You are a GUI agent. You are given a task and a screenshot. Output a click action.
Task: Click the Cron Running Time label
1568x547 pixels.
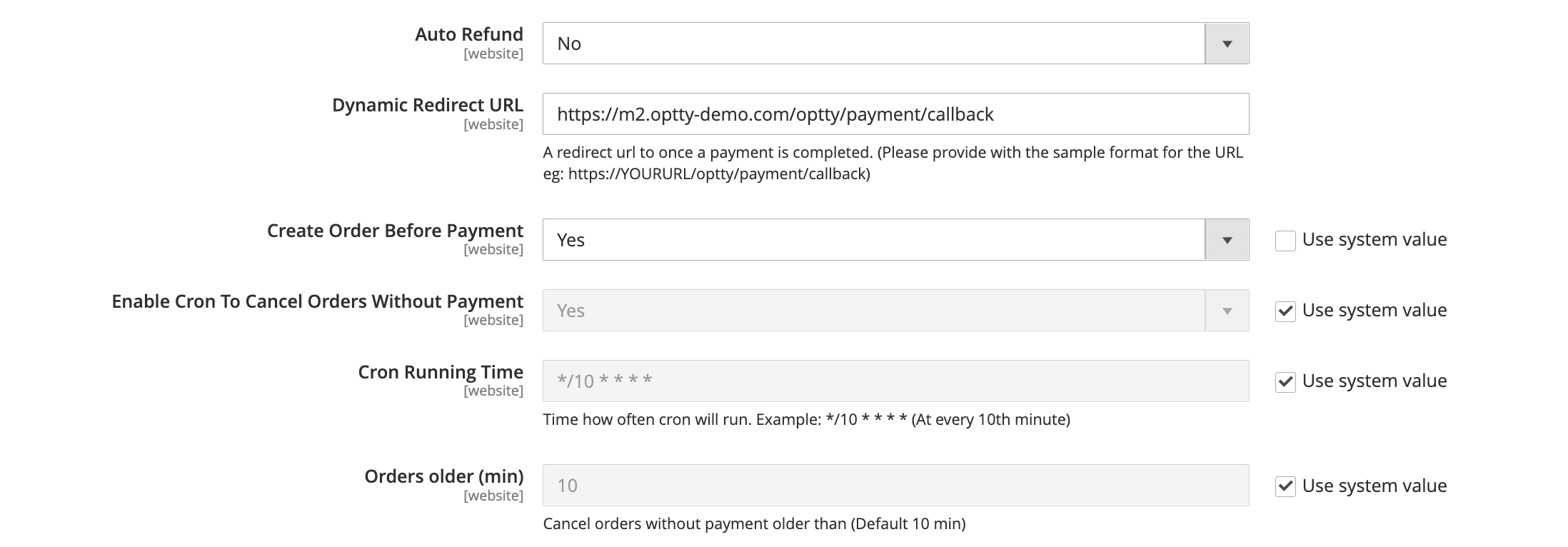click(x=441, y=372)
